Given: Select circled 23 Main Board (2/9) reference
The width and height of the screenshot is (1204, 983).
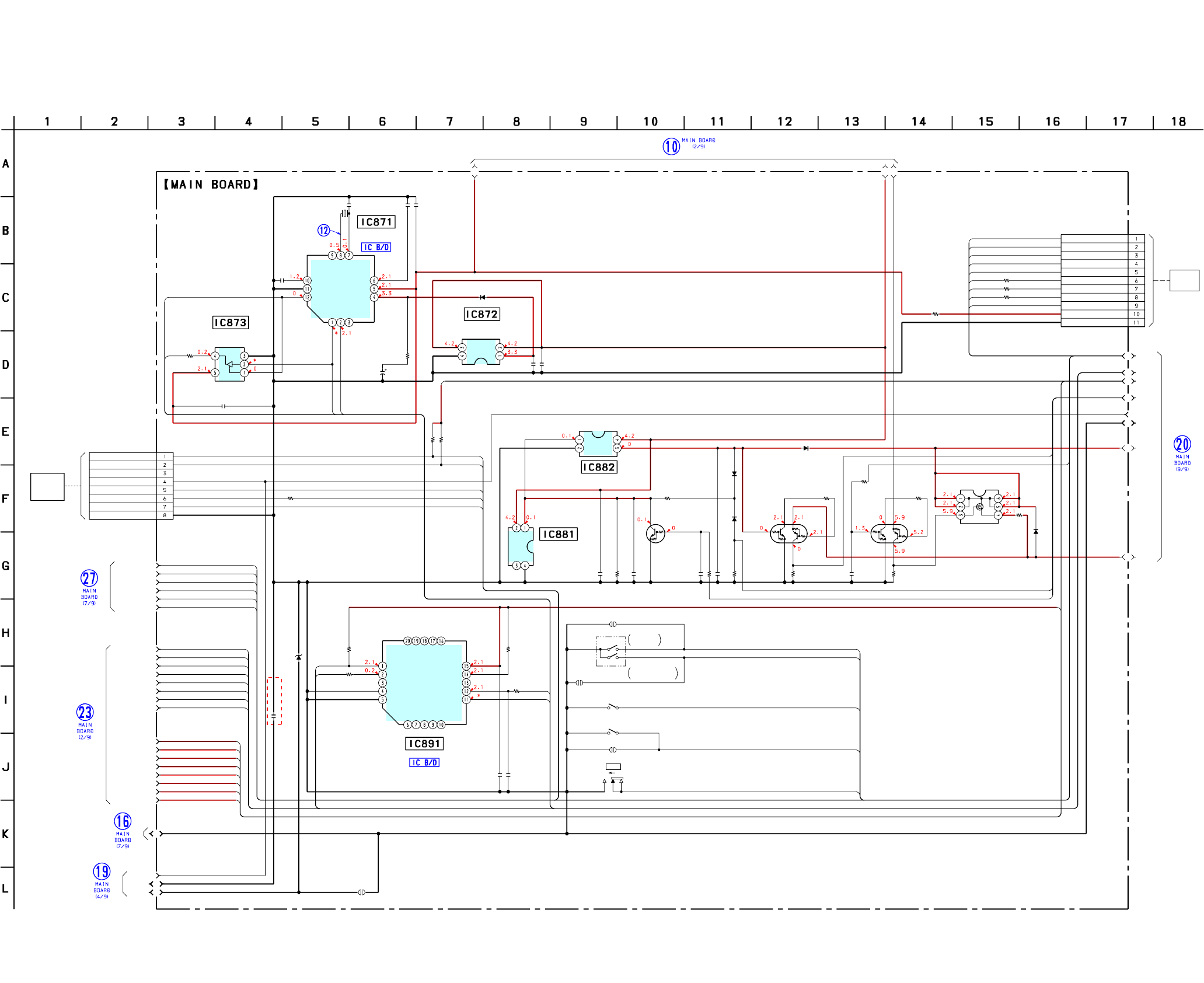Looking at the screenshot, I should coord(85,712).
